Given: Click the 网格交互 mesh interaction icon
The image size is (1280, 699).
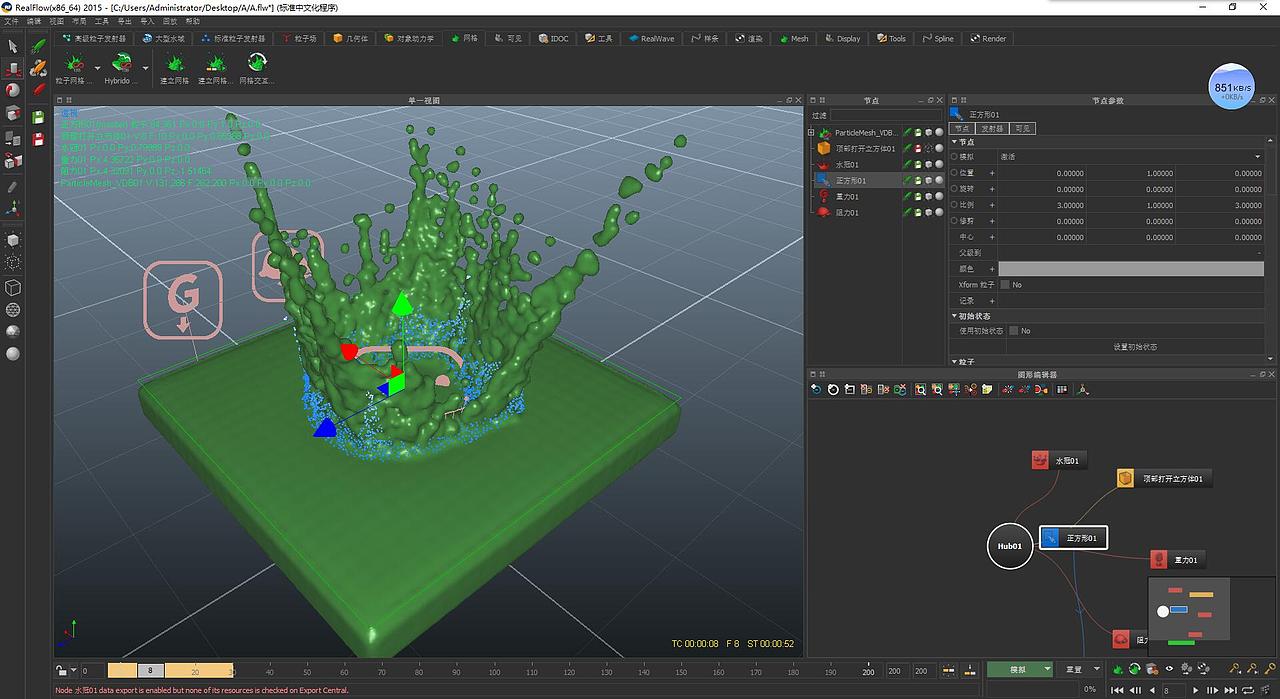Looking at the screenshot, I should click(257, 66).
